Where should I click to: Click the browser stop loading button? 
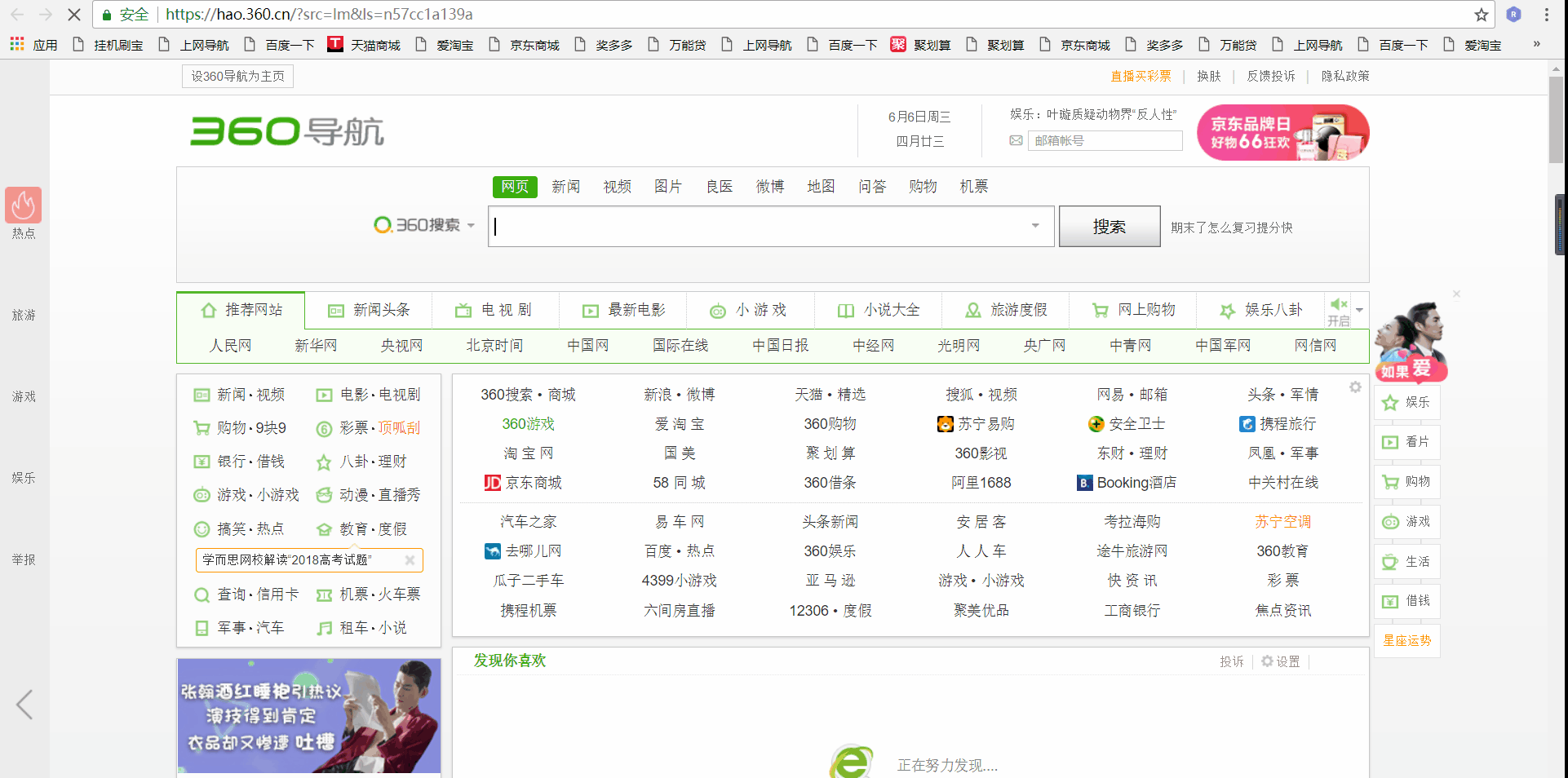tap(73, 15)
